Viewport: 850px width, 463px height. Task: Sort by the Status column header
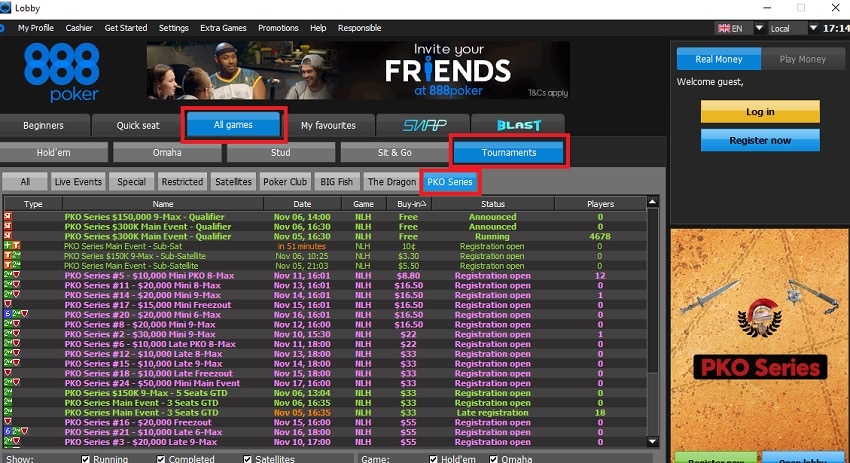tap(493, 204)
